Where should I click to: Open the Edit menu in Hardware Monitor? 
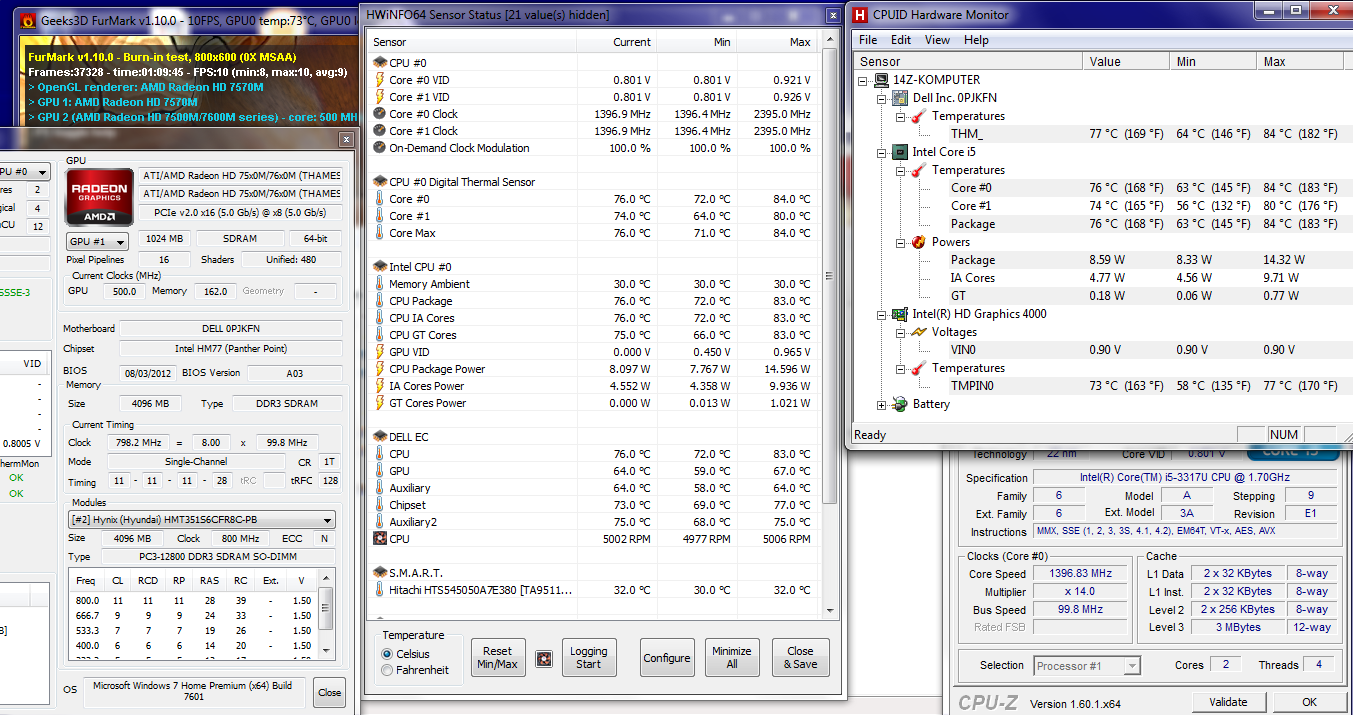pyautogui.click(x=901, y=40)
